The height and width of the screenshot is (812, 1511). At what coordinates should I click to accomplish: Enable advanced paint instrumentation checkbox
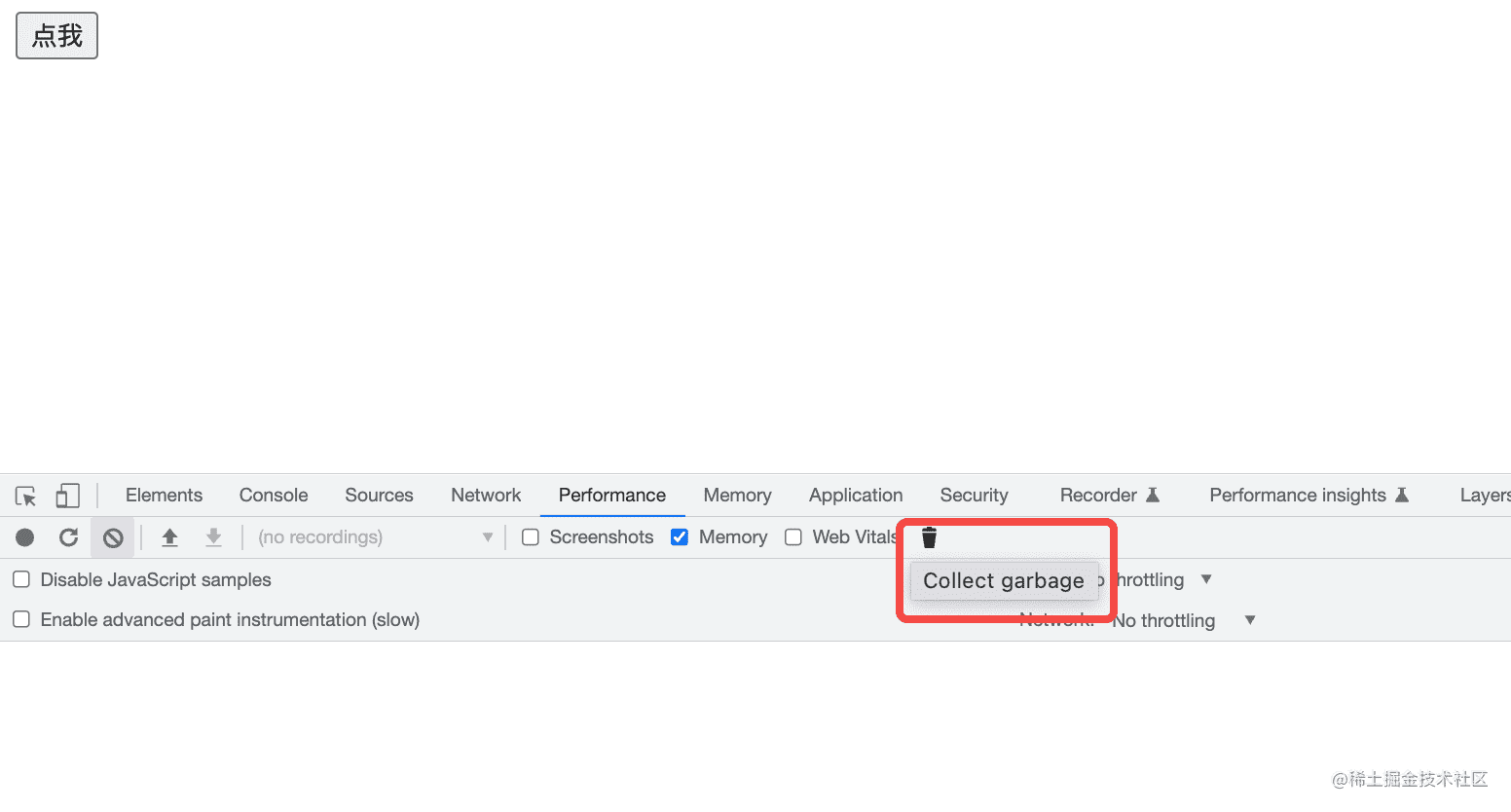pos(21,620)
